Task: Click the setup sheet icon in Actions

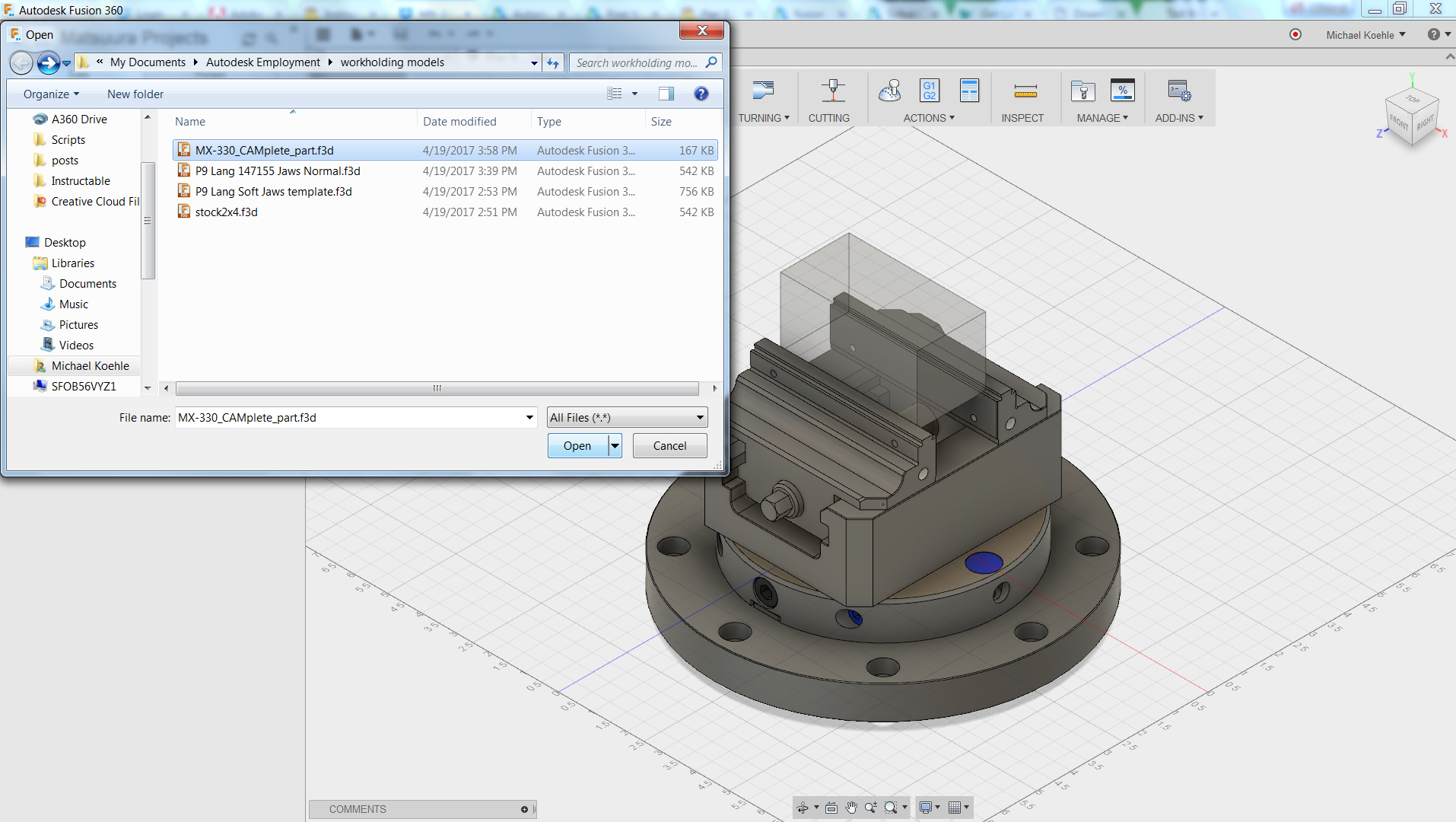Action: coord(969,91)
